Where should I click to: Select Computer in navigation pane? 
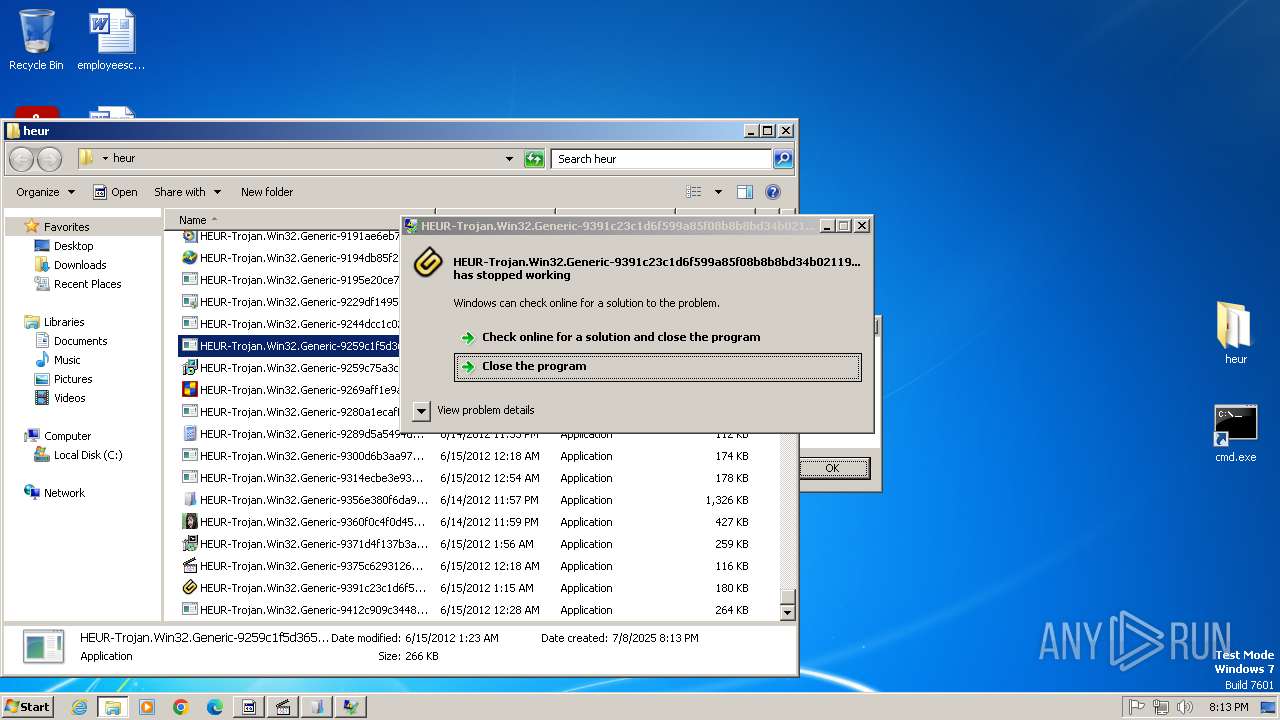pos(67,436)
